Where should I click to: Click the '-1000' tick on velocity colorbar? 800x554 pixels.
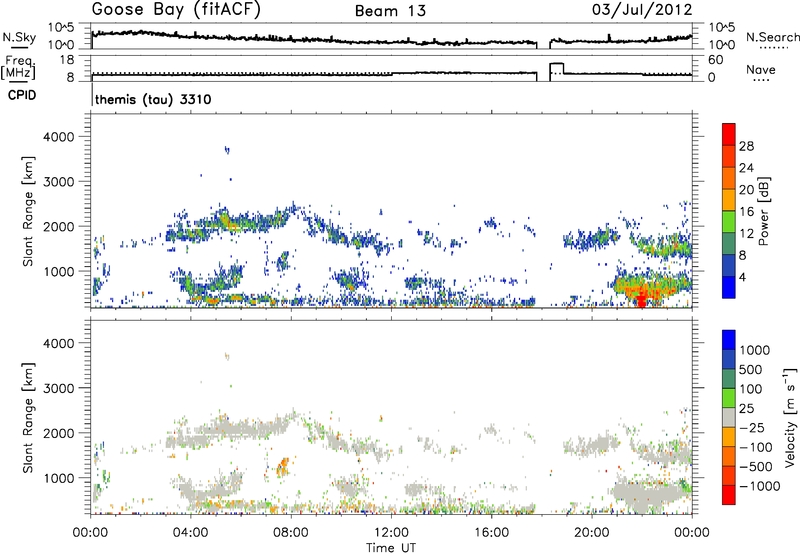point(759,486)
